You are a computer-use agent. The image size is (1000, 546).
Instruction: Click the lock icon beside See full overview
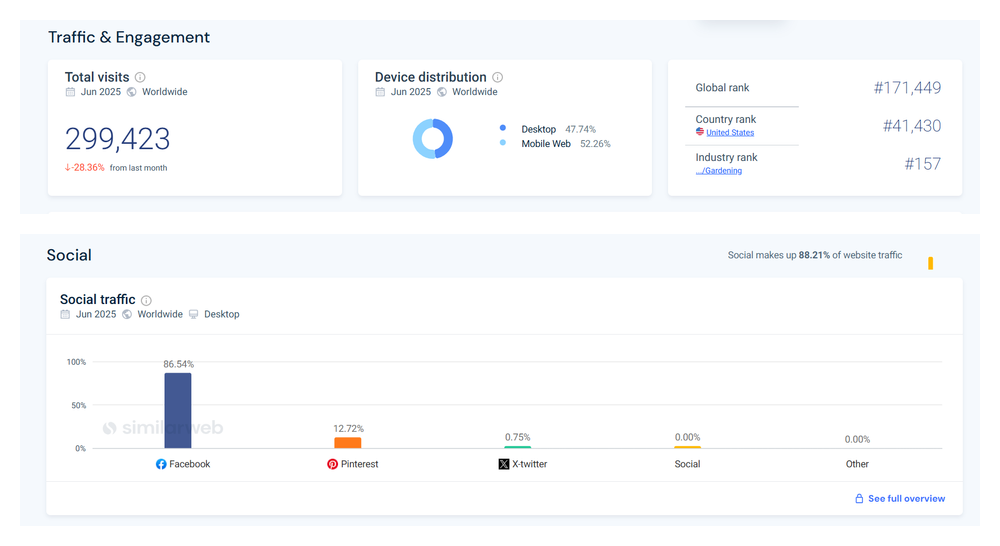coord(859,498)
